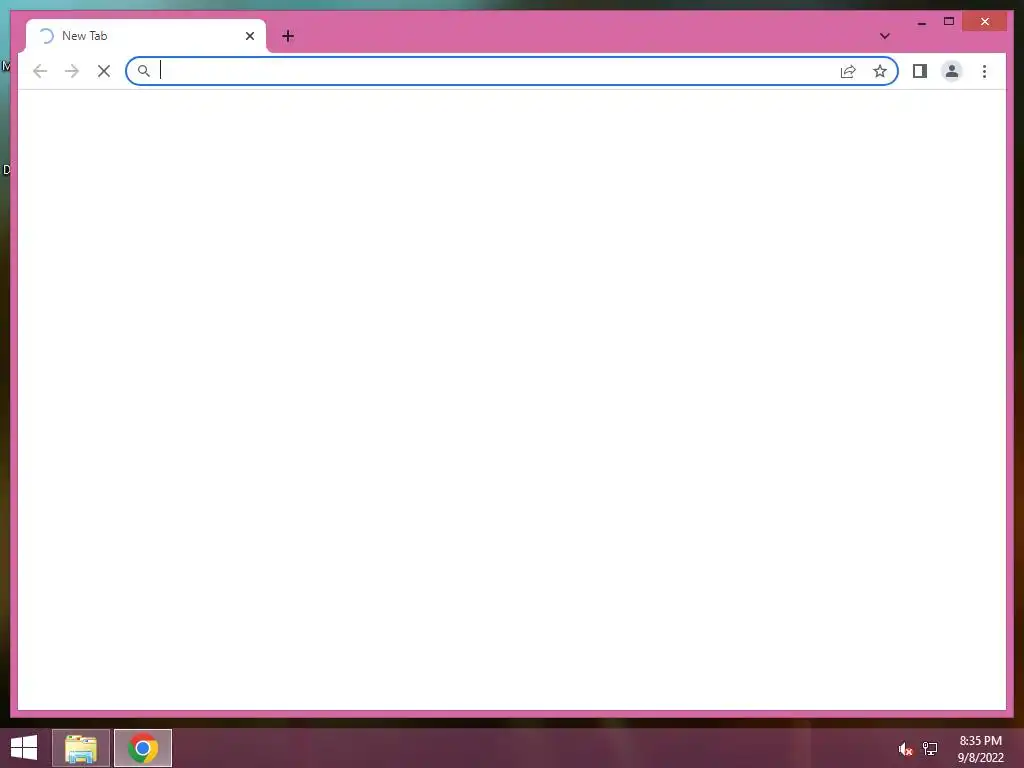Image resolution: width=1024 pixels, height=768 pixels.
Task: Open Chrome three-dot menu
Action: click(984, 71)
